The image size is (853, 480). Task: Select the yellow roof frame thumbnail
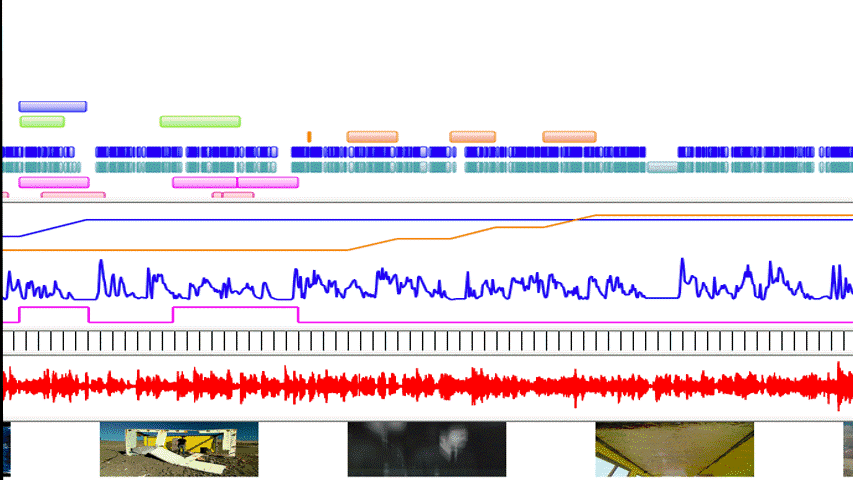click(x=674, y=449)
